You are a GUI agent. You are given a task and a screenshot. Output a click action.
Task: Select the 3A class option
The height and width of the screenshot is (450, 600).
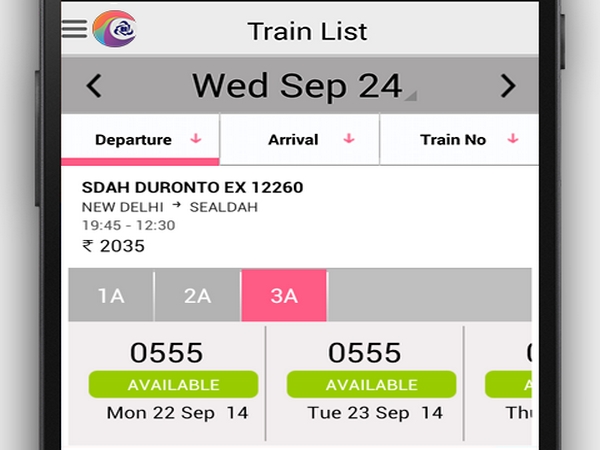[284, 296]
